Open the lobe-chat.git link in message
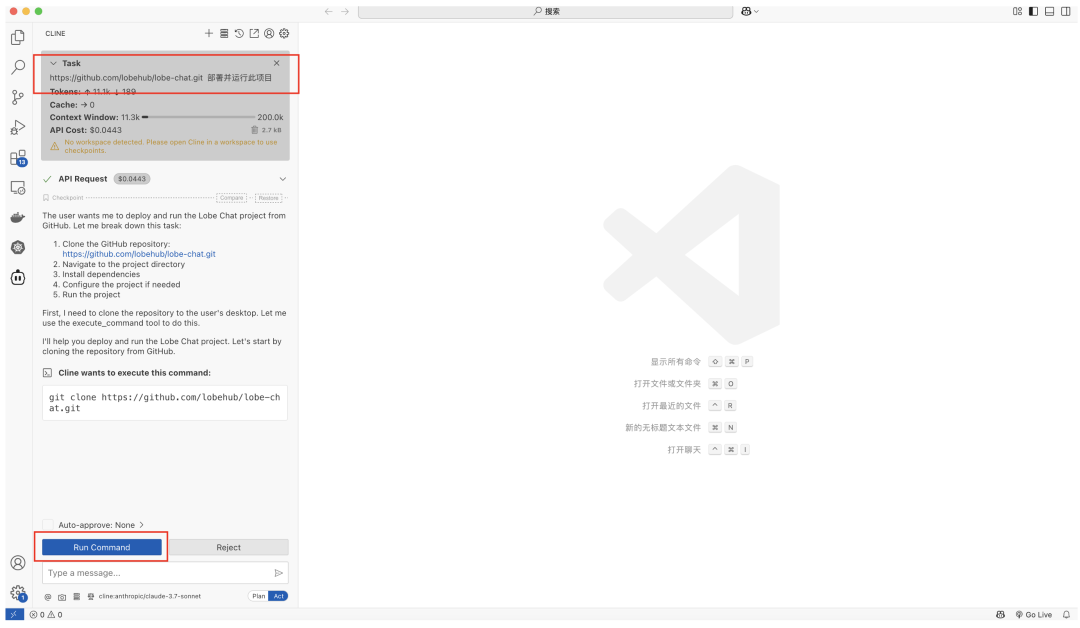 click(x=138, y=254)
